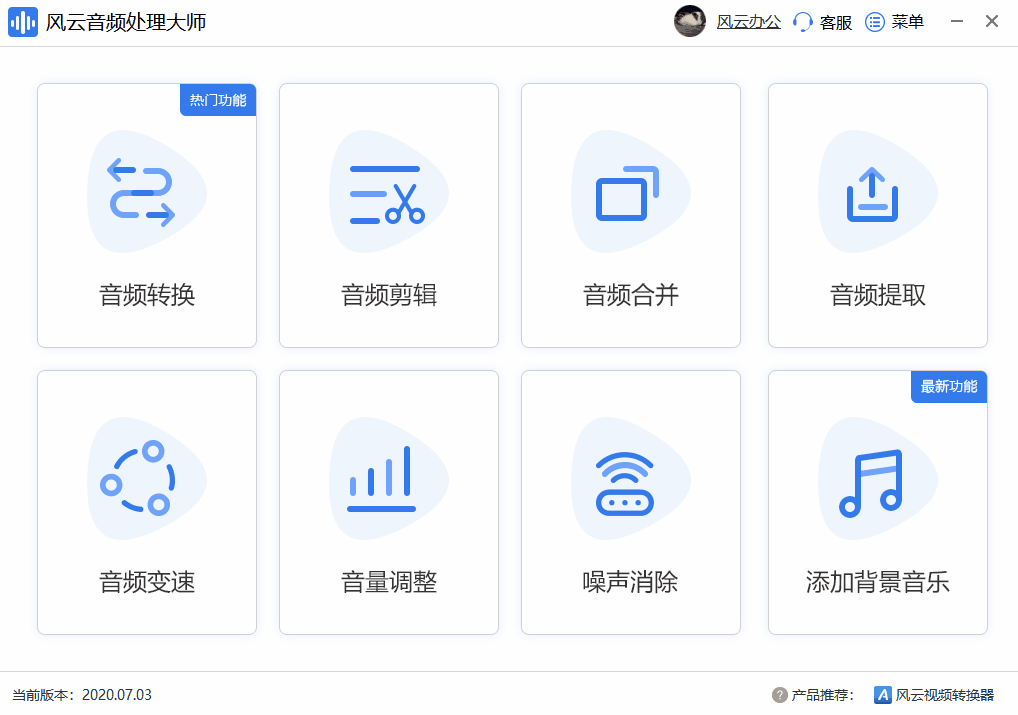Click the 音量调整 label text
The image size is (1018, 715).
point(389,582)
